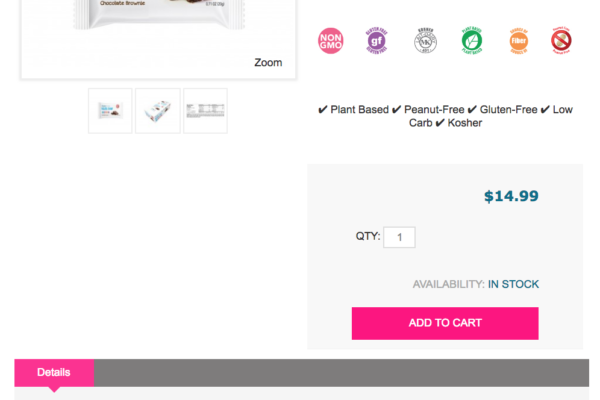Click the Zoom link on product image
This screenshot has height=400, width=600.
(x=268, y=62)
